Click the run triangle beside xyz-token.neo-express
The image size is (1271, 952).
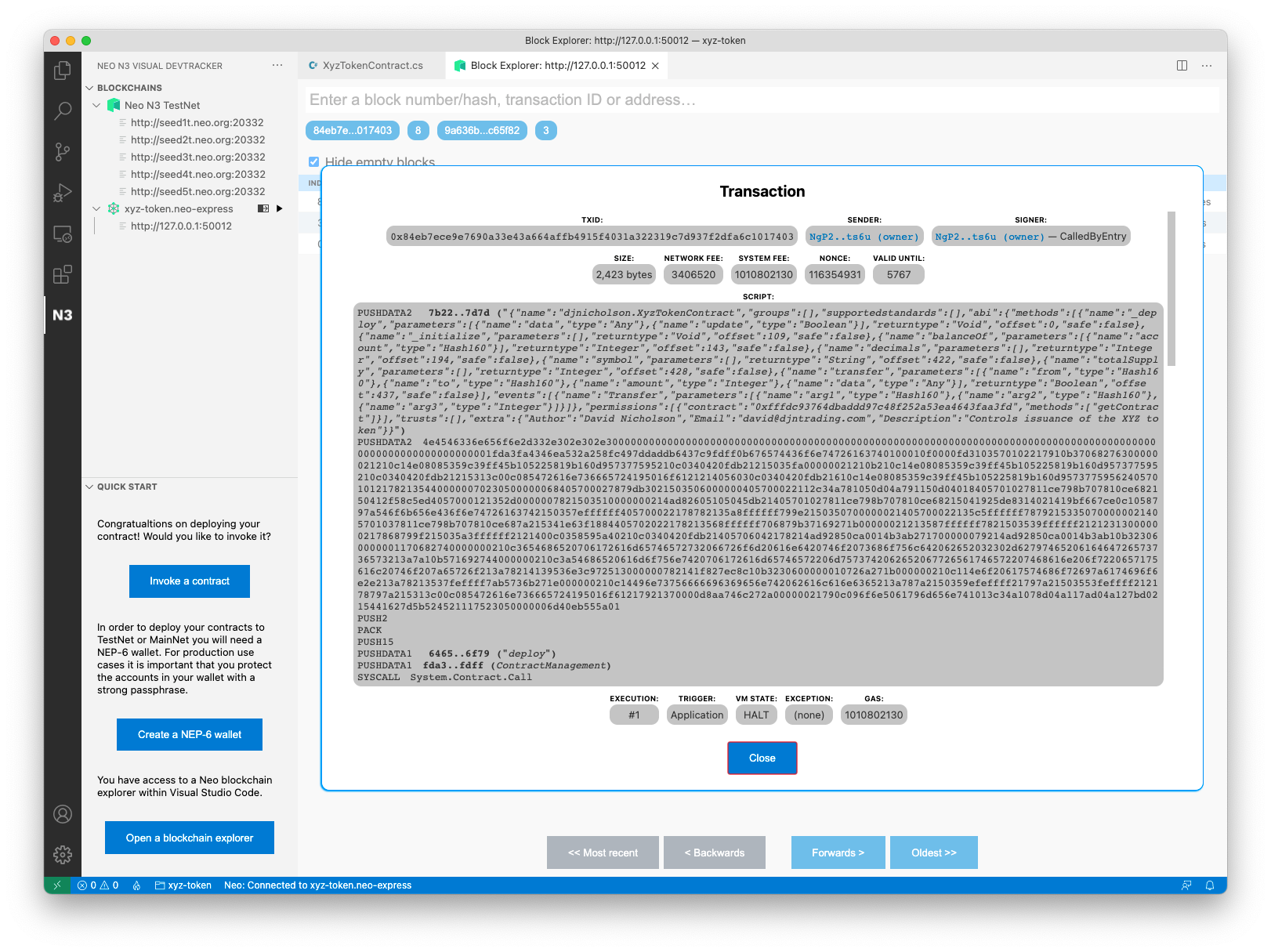tap(280, 208)
